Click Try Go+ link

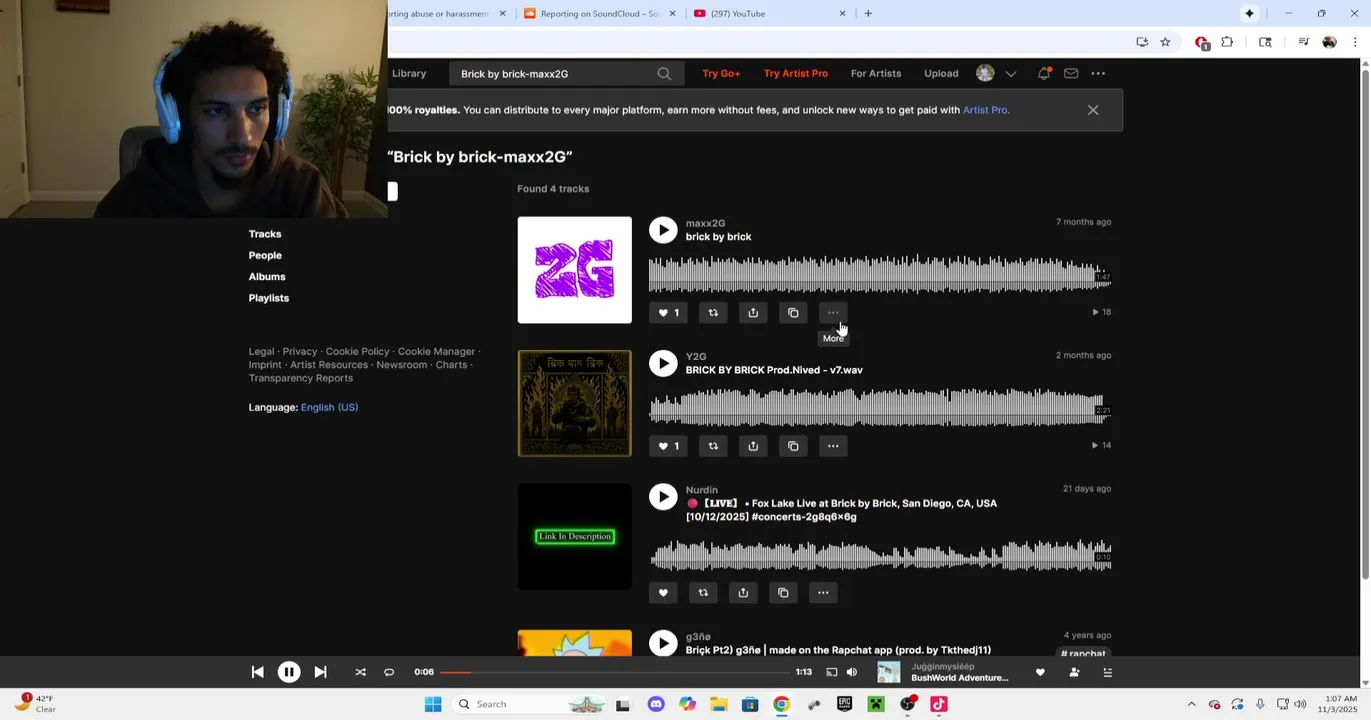click(721, 74)
